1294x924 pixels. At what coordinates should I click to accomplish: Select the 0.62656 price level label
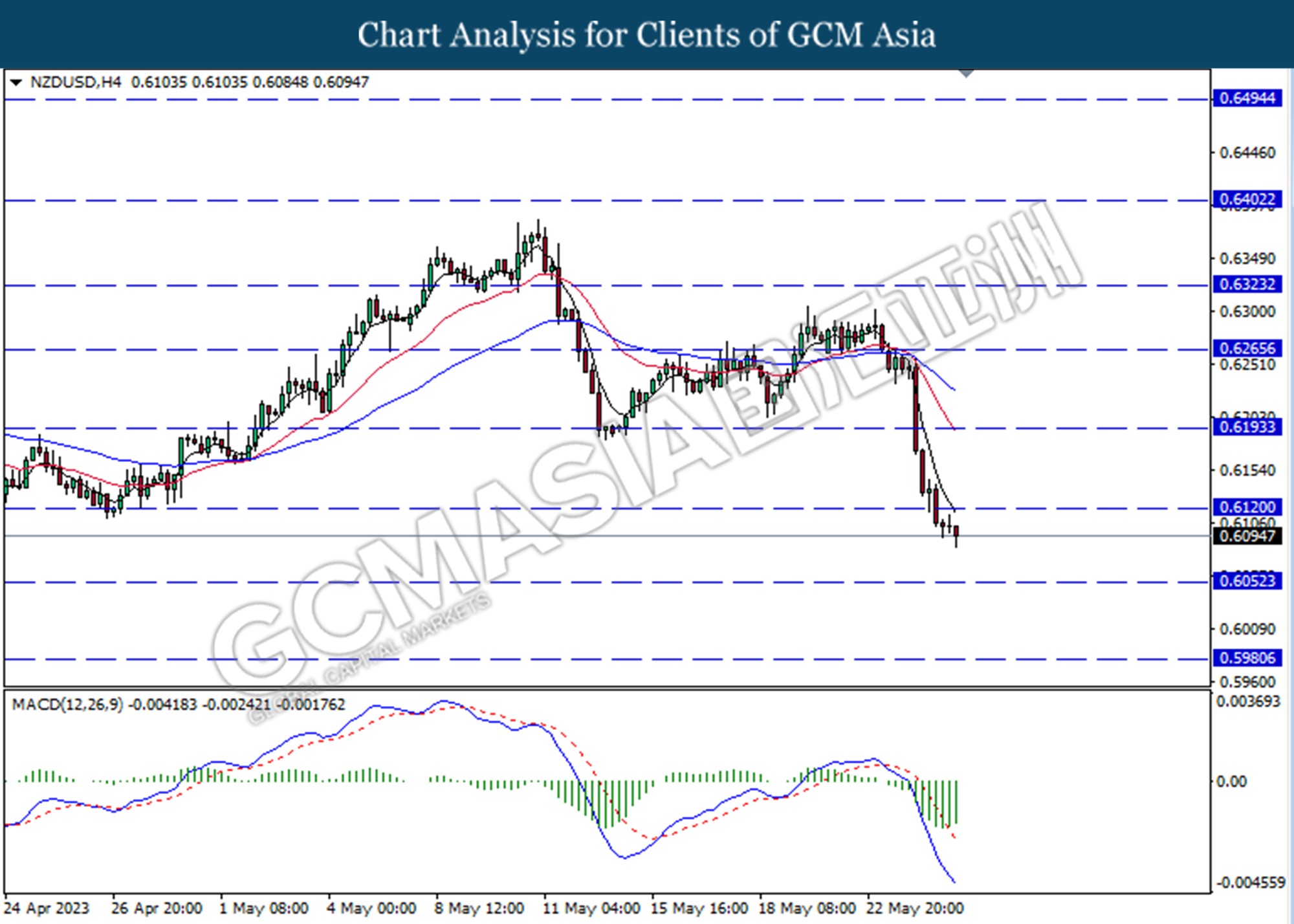coord(1247,348)
